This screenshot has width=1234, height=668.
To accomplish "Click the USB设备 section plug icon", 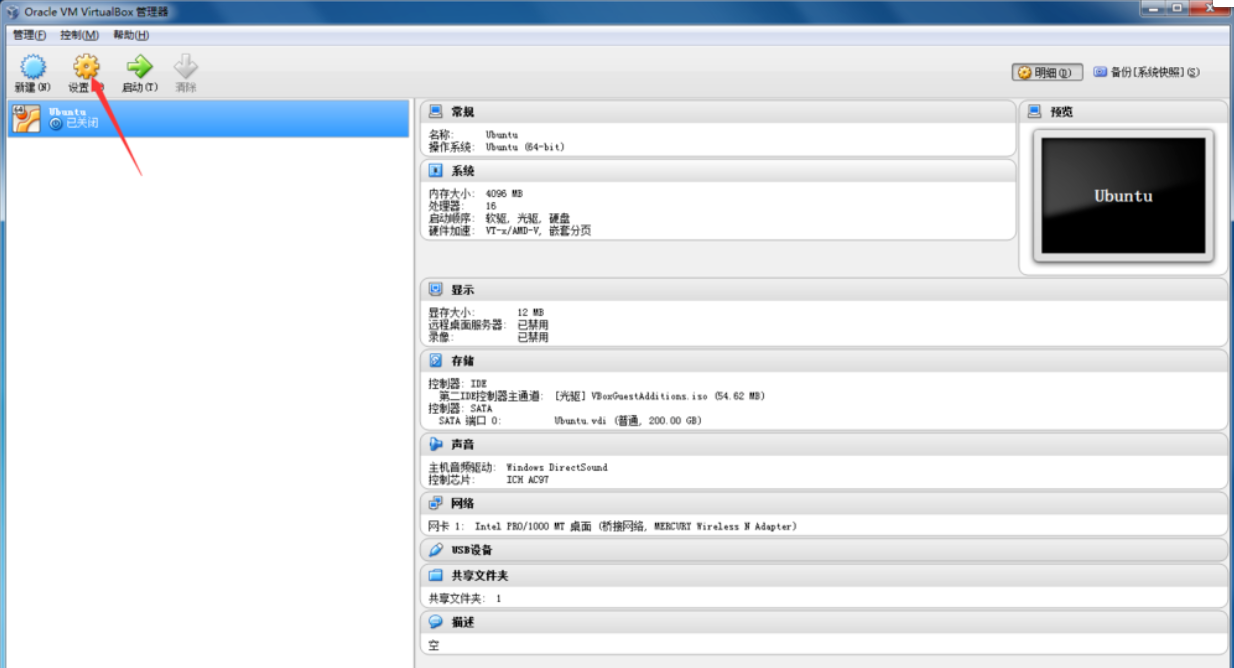I will point(436,550).
